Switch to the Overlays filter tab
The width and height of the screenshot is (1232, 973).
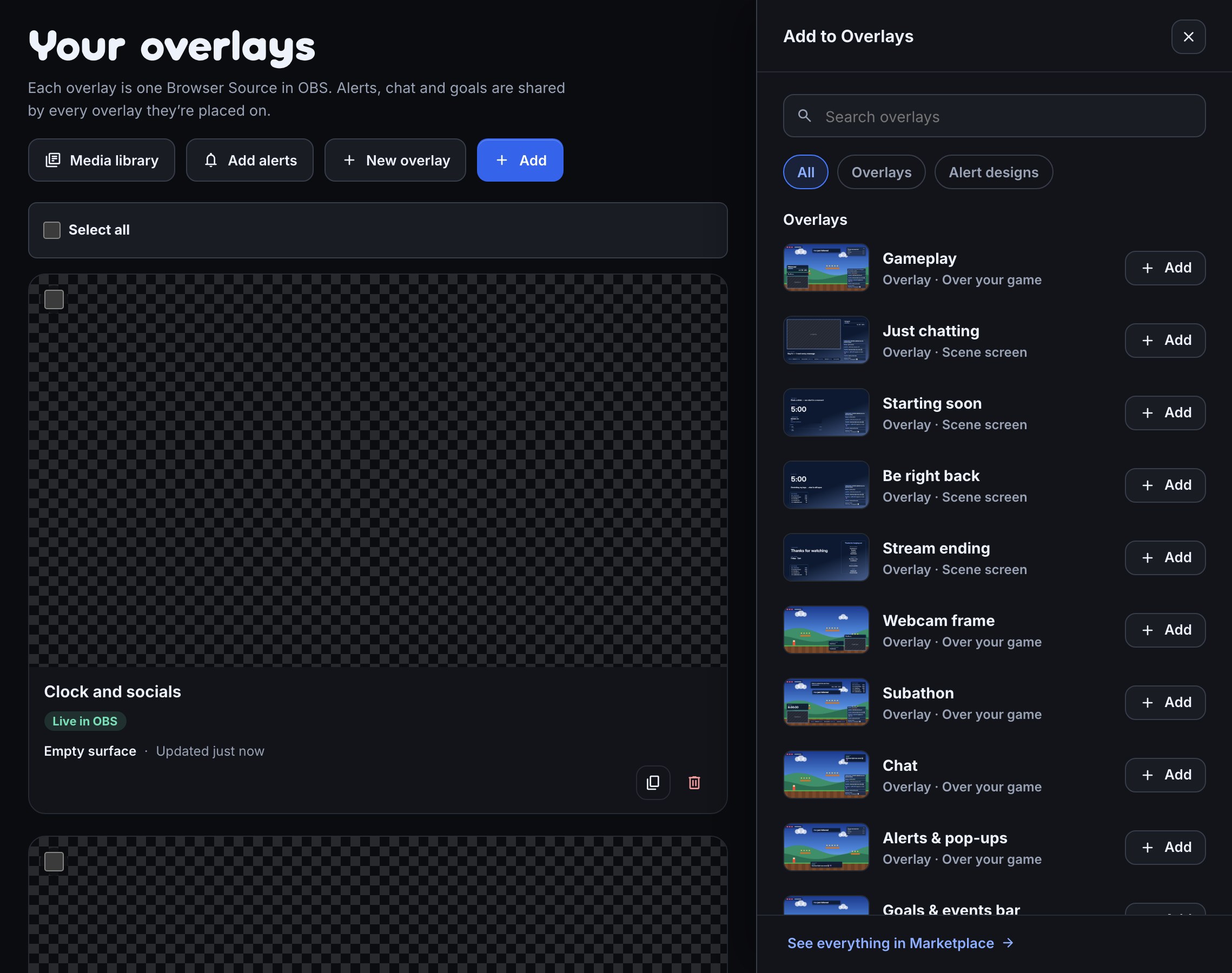(881, 172)
